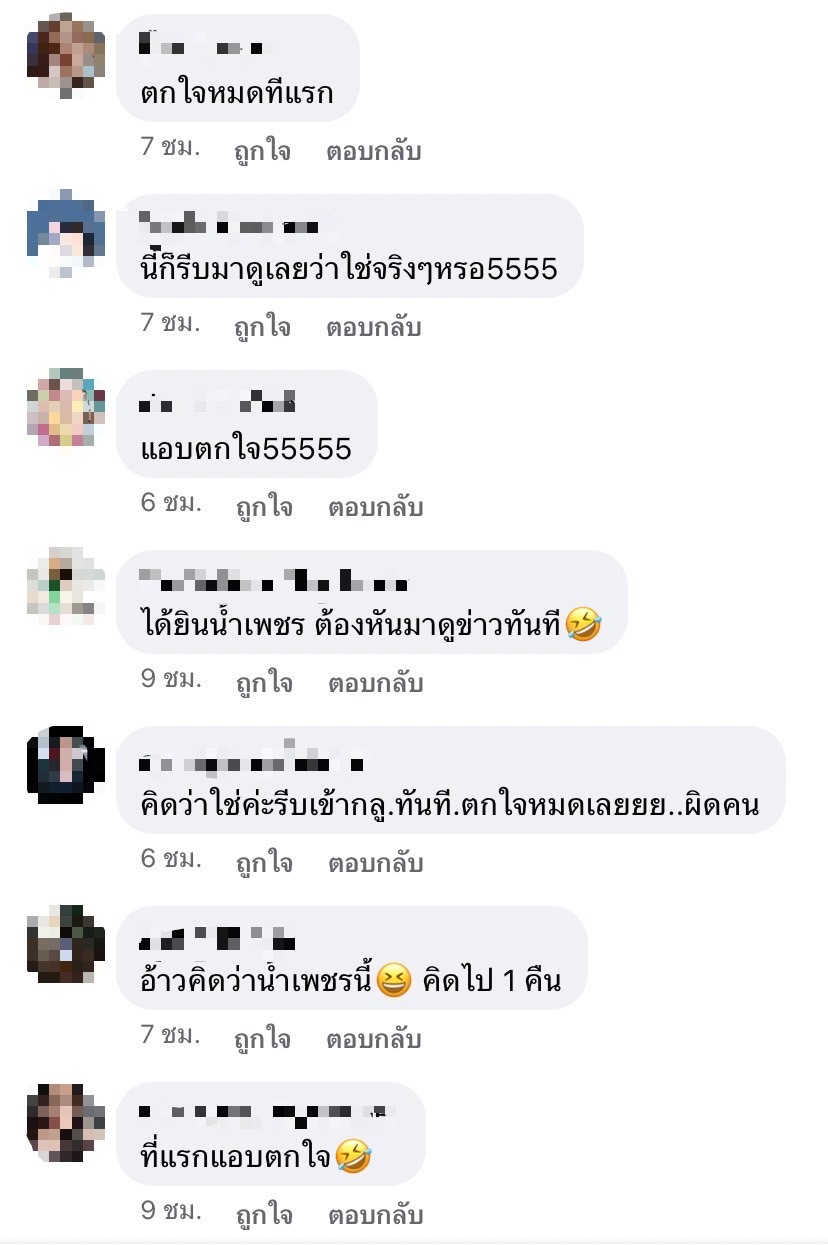Open avatar of the นี่ก็รีบมาดูเลย commenter
Image resolution: width=828 pixels, height=1245 pixels.
click(x=66, y=231)
